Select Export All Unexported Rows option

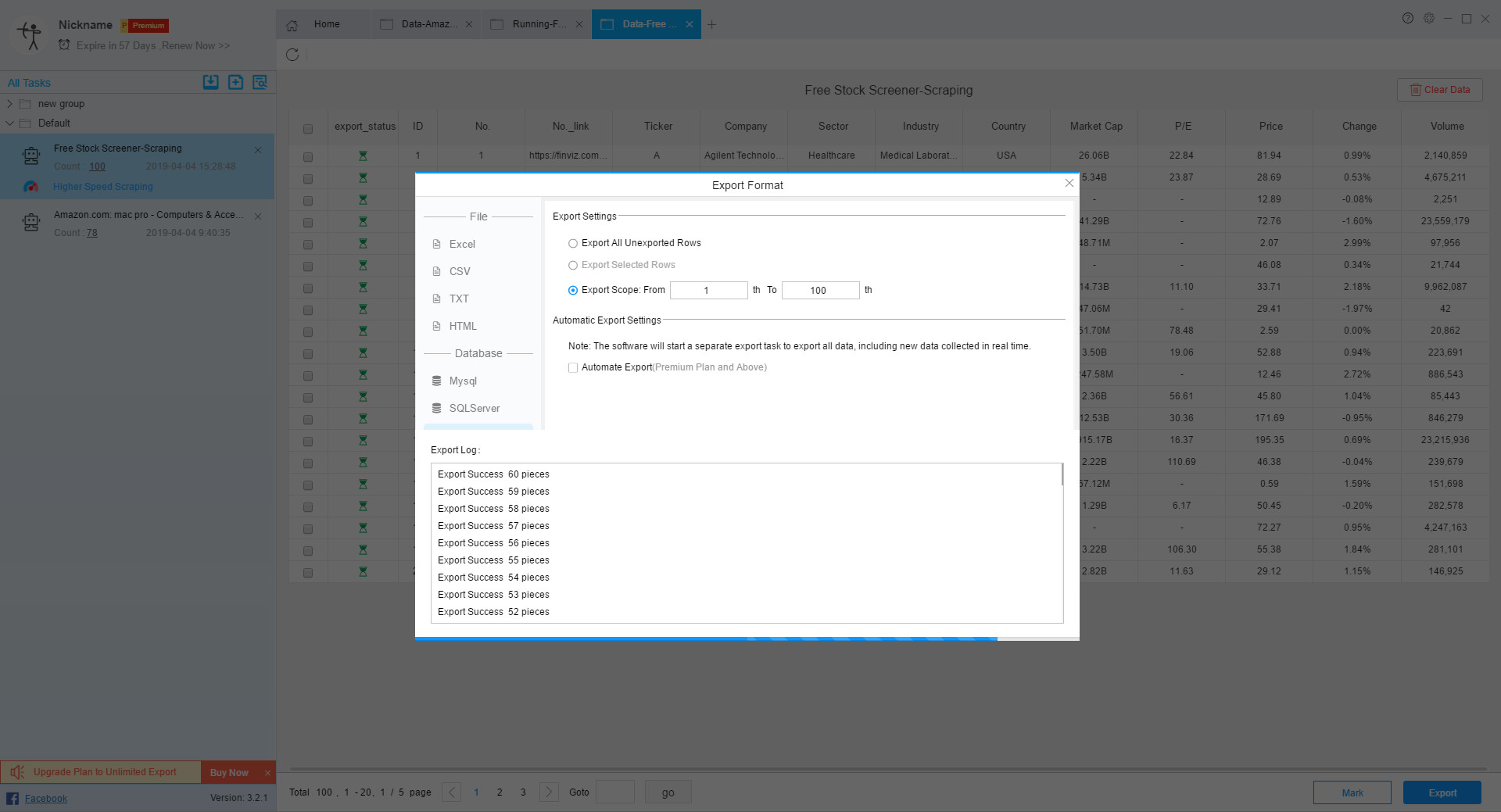click(x=573, y=243)
